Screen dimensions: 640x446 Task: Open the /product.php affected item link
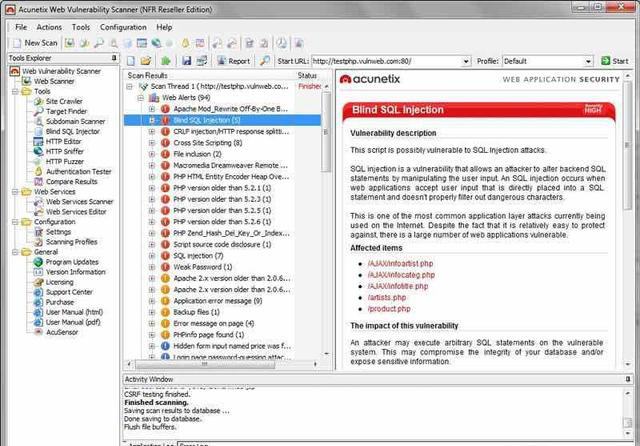(x=389, y=309)
